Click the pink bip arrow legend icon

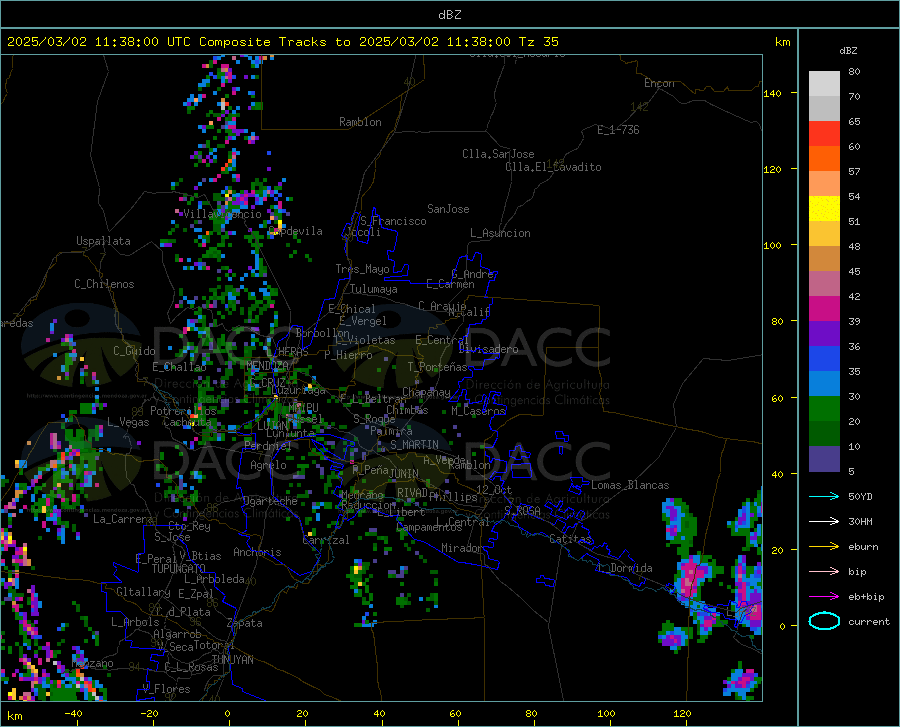(x=824, y=571)
